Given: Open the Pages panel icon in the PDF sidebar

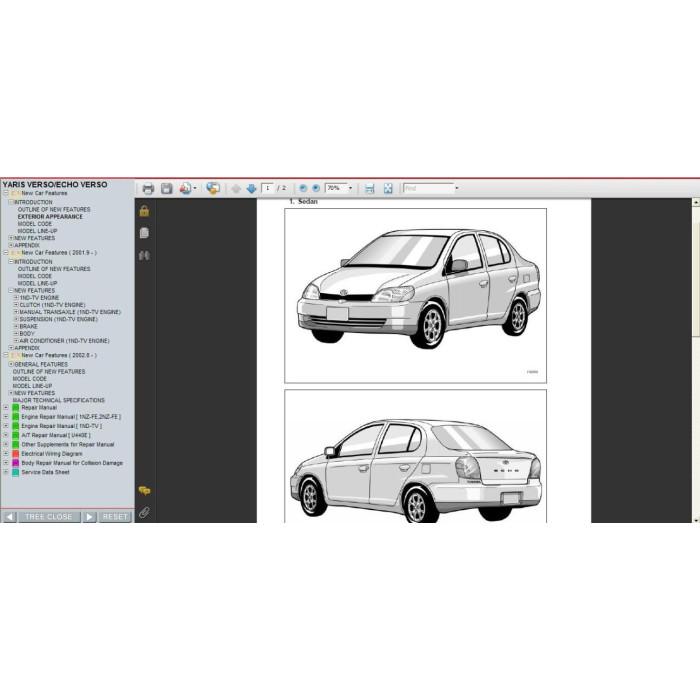Looking at the screenshot, I should (x=144, y=233).
